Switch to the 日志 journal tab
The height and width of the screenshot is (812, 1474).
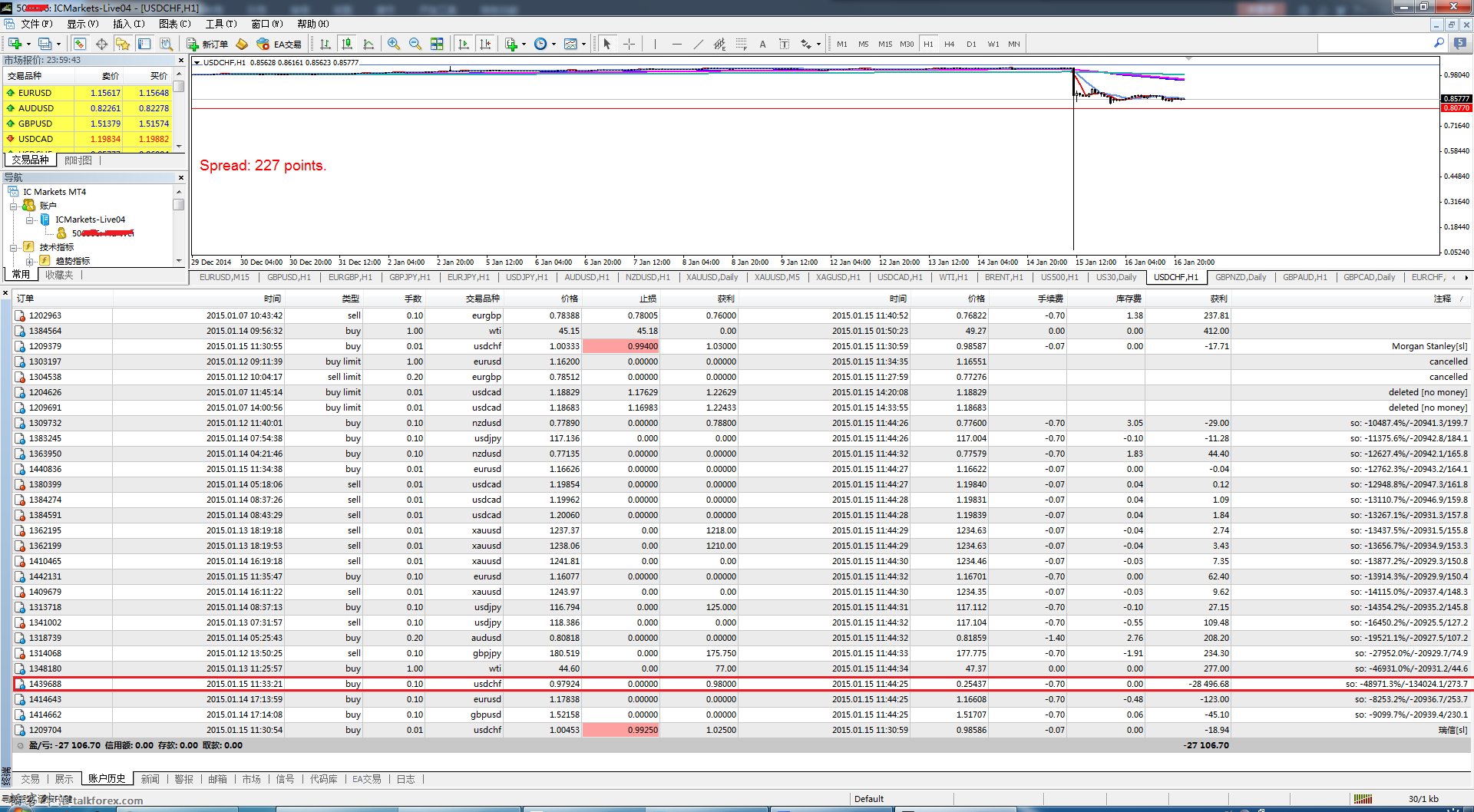pyautogui.click(x=405, y=779)
